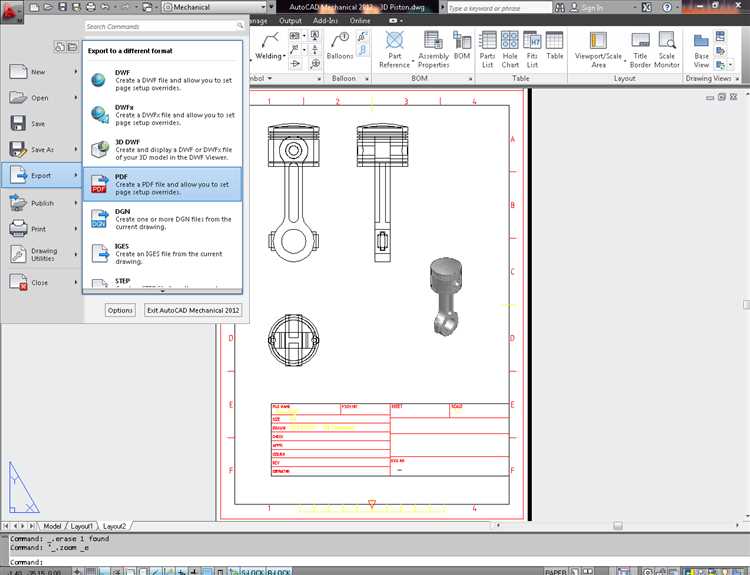Switch to the Add-Ins ribbon tab
Image resolution: width=750 pixels, height=575 pixels.
click(x=325, y=21)
